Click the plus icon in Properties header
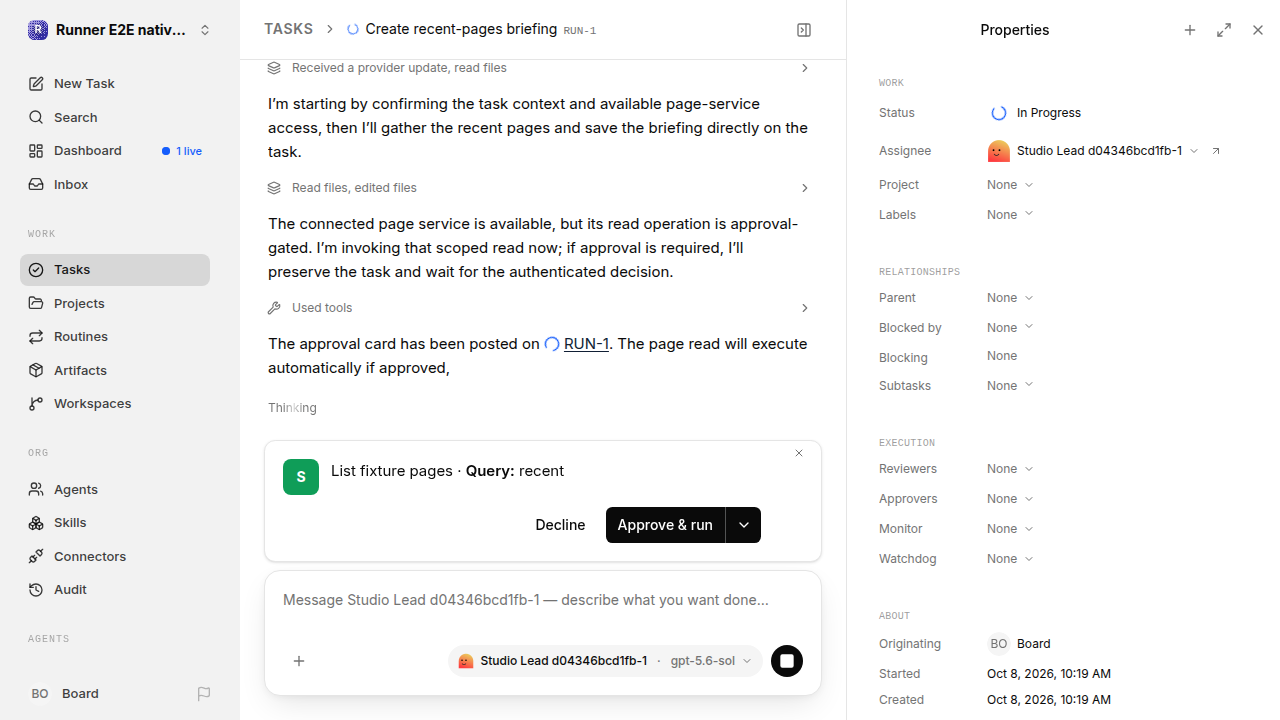The height and width of the screenshot is (720, 1280). [x=1190, y=30]
